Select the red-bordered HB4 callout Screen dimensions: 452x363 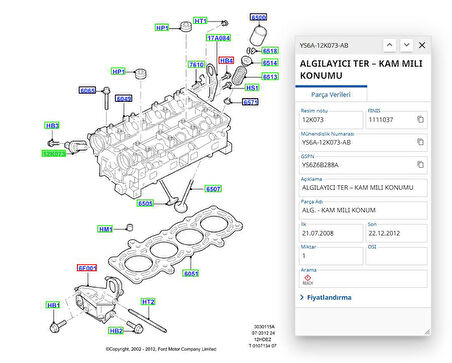pyautogui.click(x=226, y=60)
